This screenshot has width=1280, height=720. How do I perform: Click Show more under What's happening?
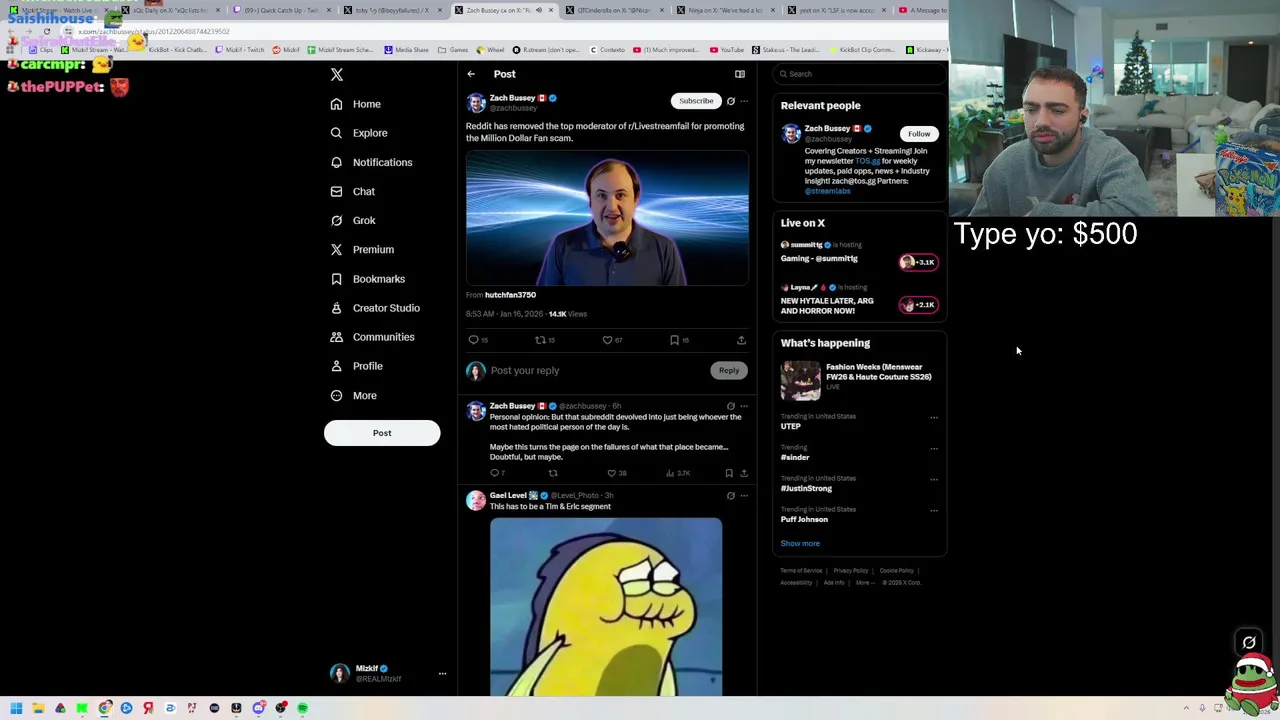click(x=800, y=544)
